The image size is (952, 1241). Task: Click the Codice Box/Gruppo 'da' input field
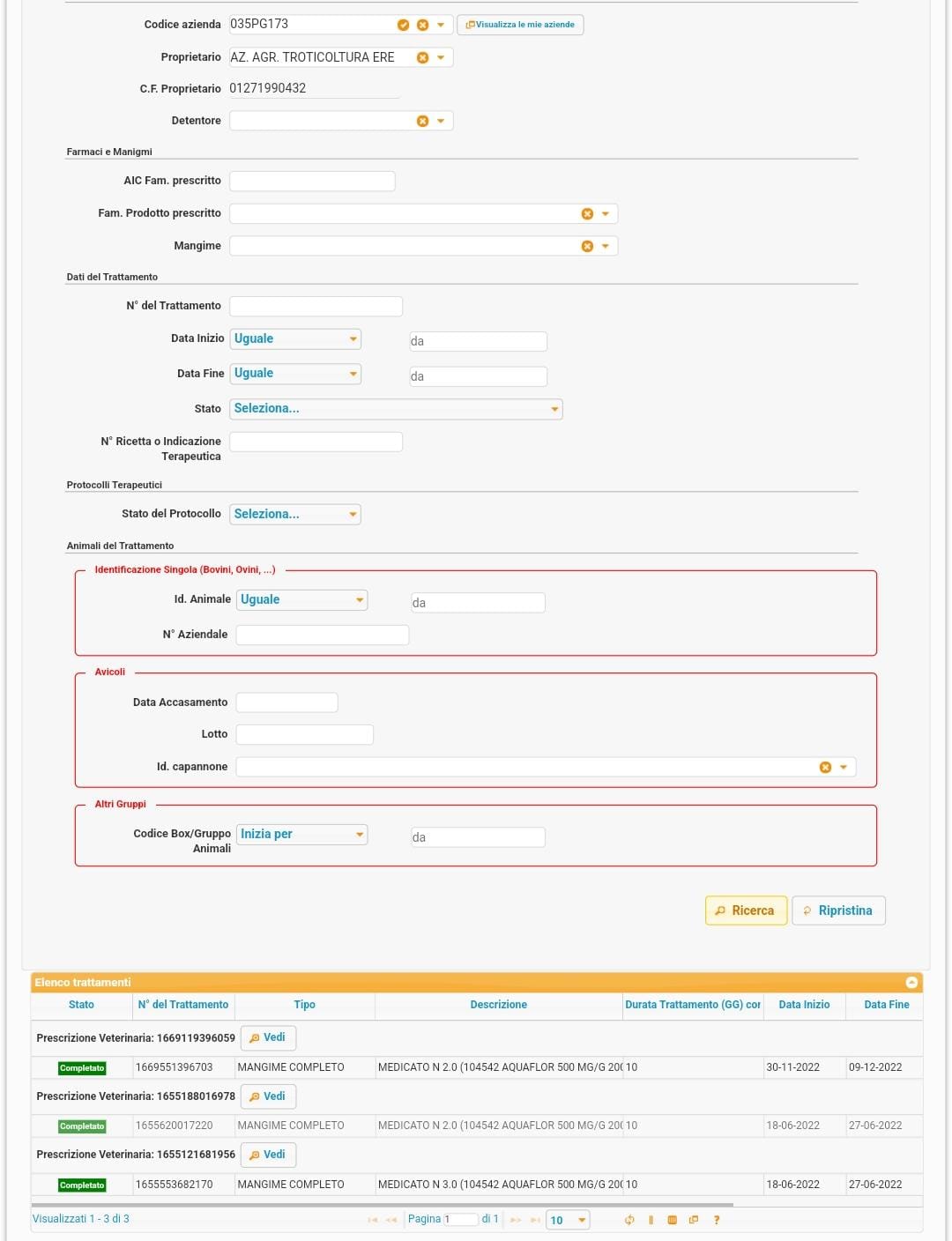coord(478,837)
